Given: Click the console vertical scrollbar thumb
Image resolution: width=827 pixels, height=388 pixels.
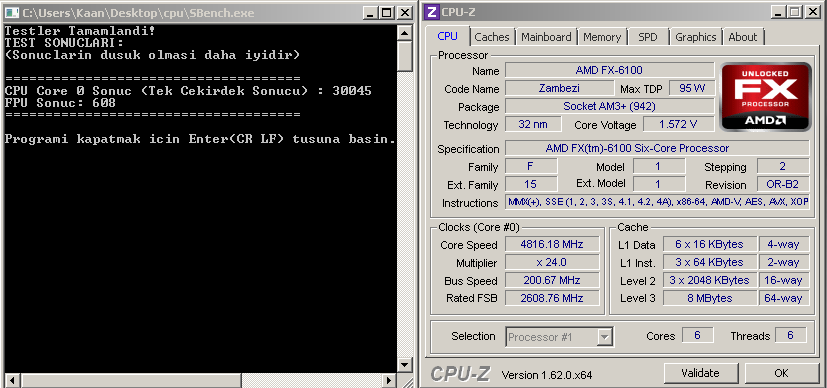Looking at the screenshot, I should [x=405, y=56].
